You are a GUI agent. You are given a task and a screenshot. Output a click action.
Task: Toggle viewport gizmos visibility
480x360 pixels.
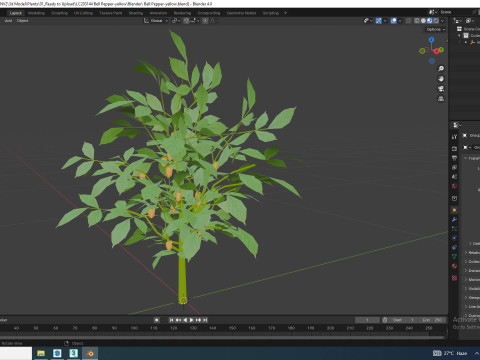pos(379,21)
